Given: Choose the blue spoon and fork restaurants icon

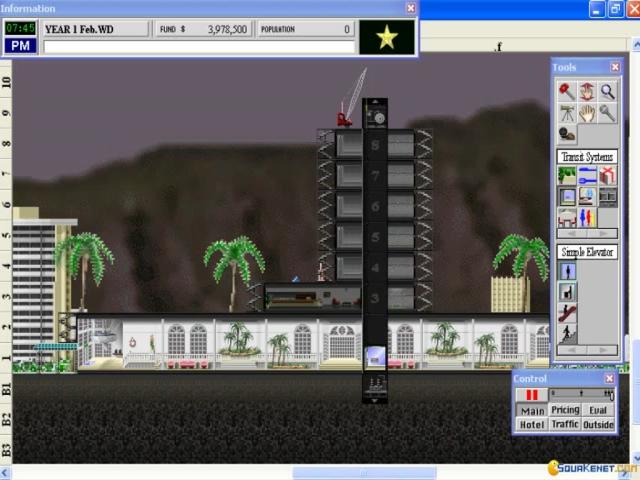Looking at the screenshot, I should 587,176.
